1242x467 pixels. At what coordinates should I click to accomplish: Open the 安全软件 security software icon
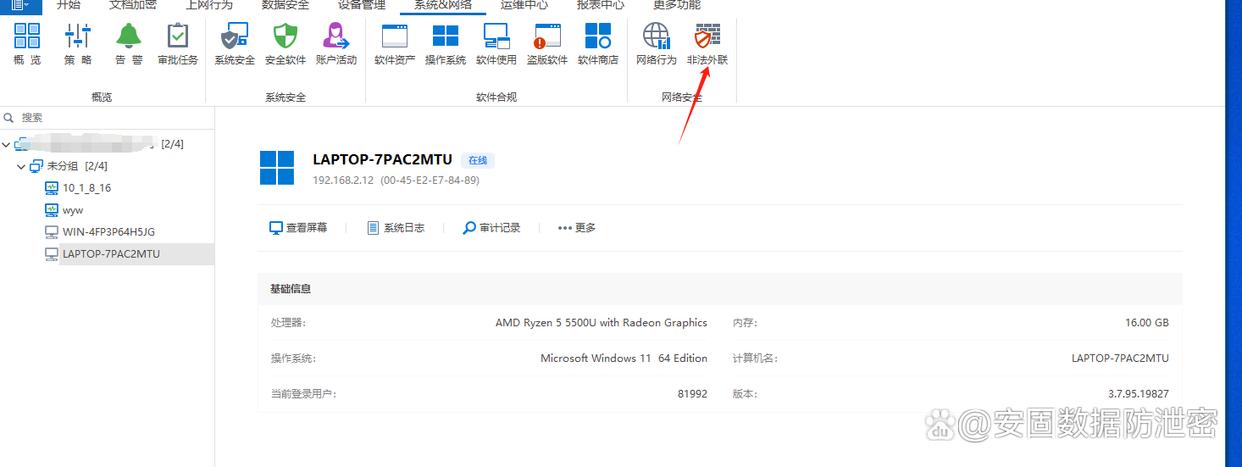(x=285, y=44)
